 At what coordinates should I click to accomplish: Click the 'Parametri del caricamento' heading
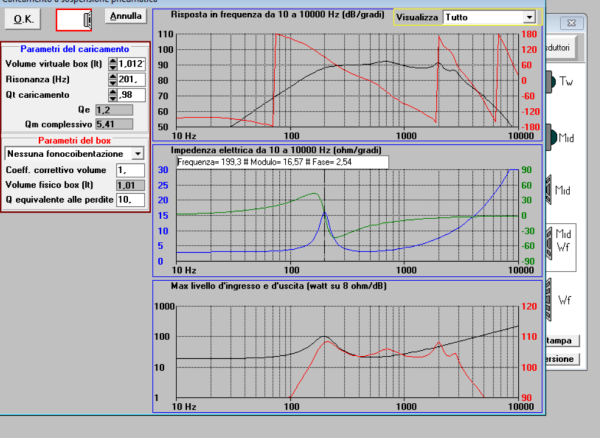pos(75,49)
